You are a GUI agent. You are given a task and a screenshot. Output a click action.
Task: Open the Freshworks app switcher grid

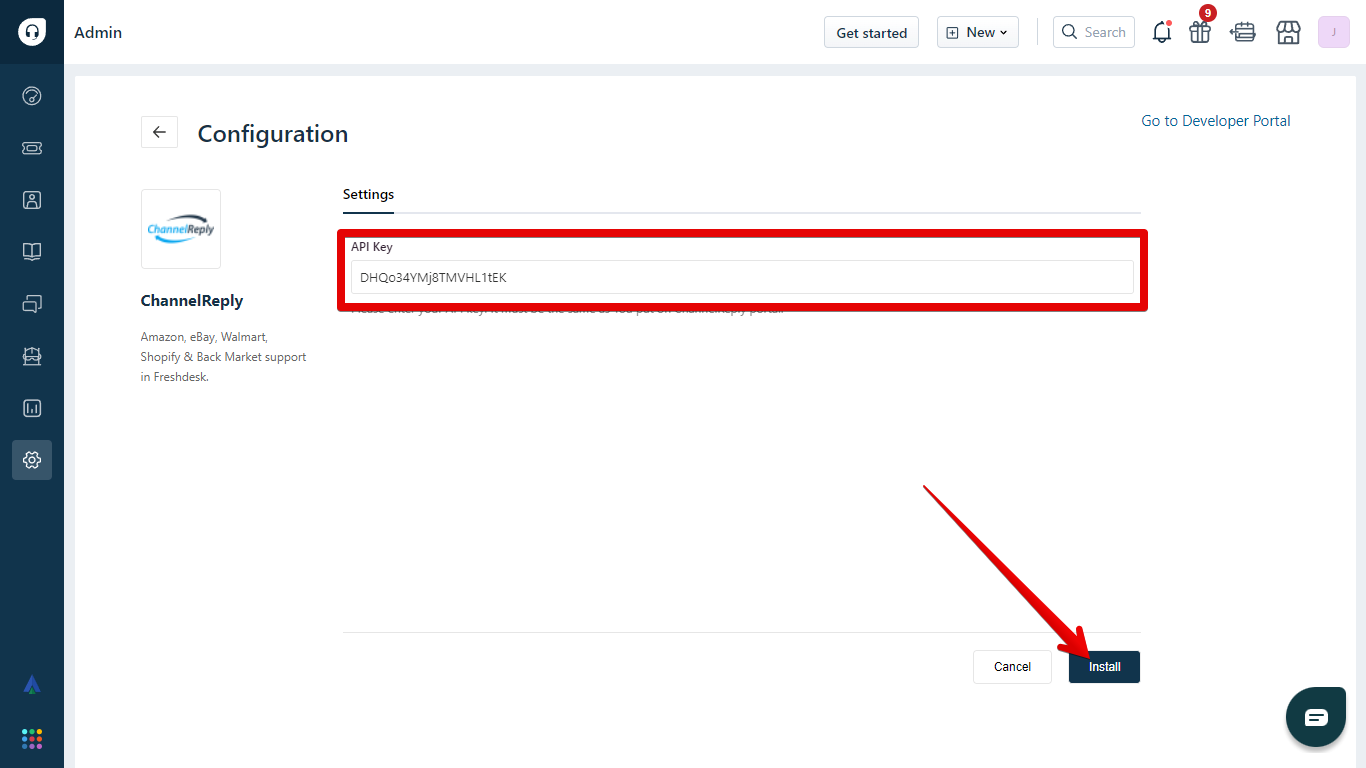32,739
